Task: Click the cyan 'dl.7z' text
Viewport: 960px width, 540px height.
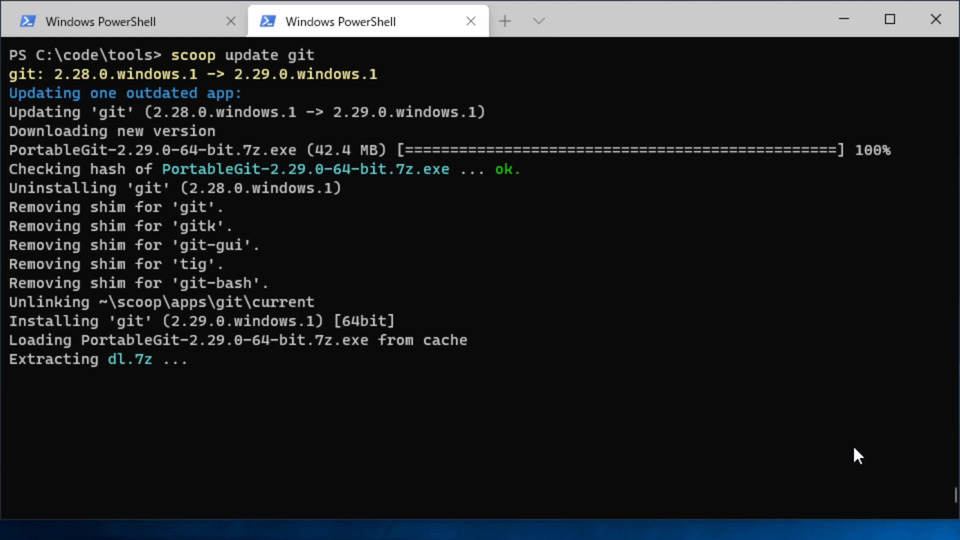Action: [x=130, y=359]
